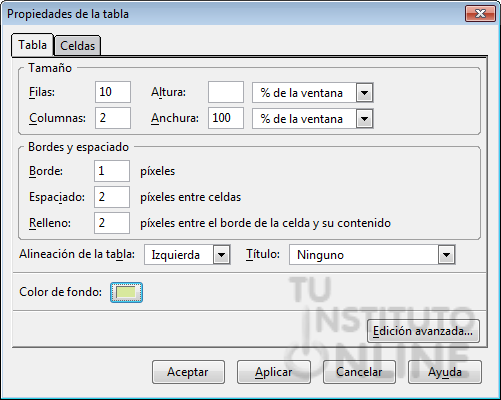Confirm with the Aceptar button

188,372
